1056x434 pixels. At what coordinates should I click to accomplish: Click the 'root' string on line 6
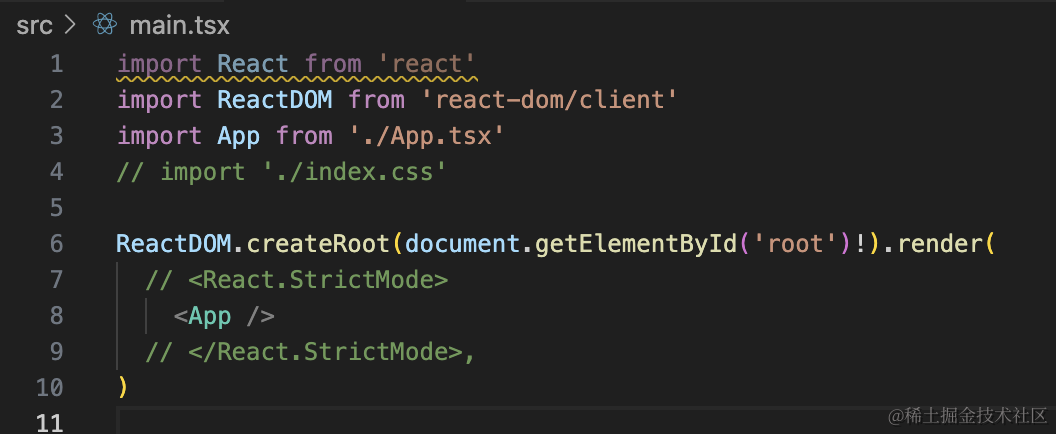point(795,243)
